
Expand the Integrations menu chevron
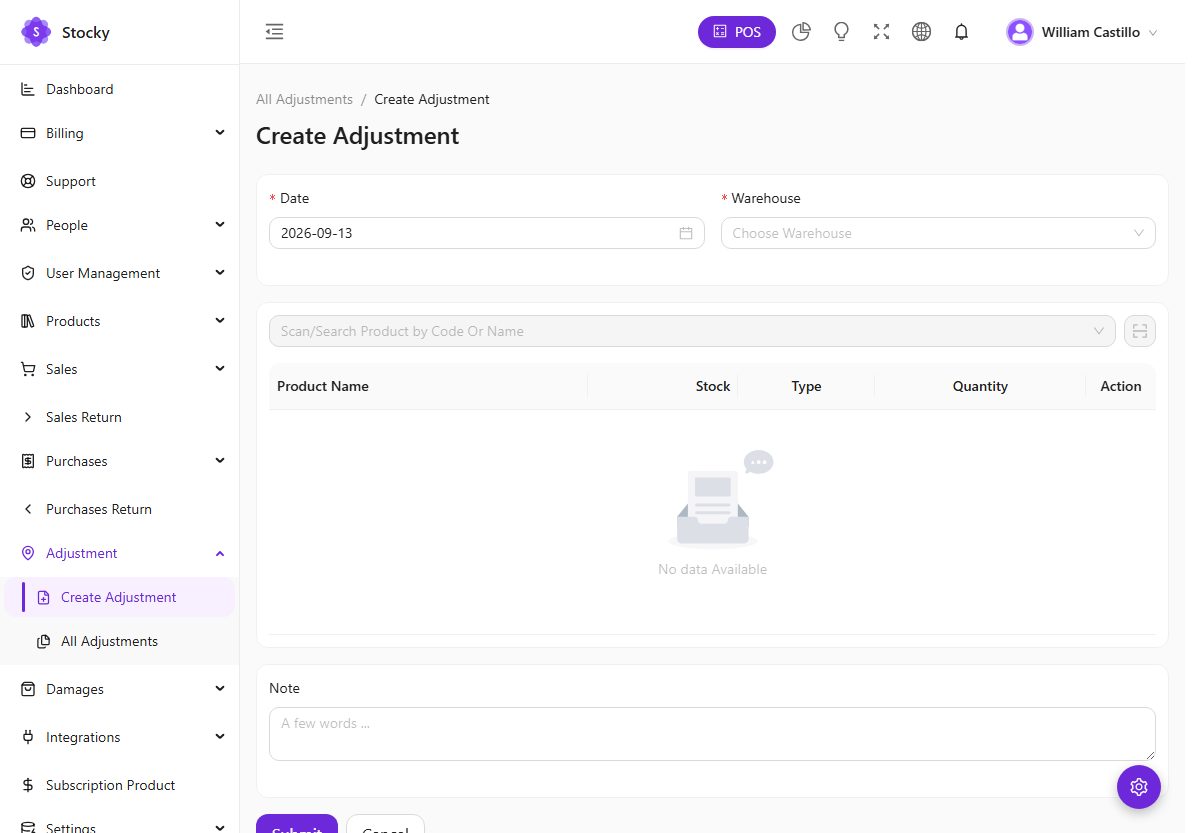[x=220, y=737]
